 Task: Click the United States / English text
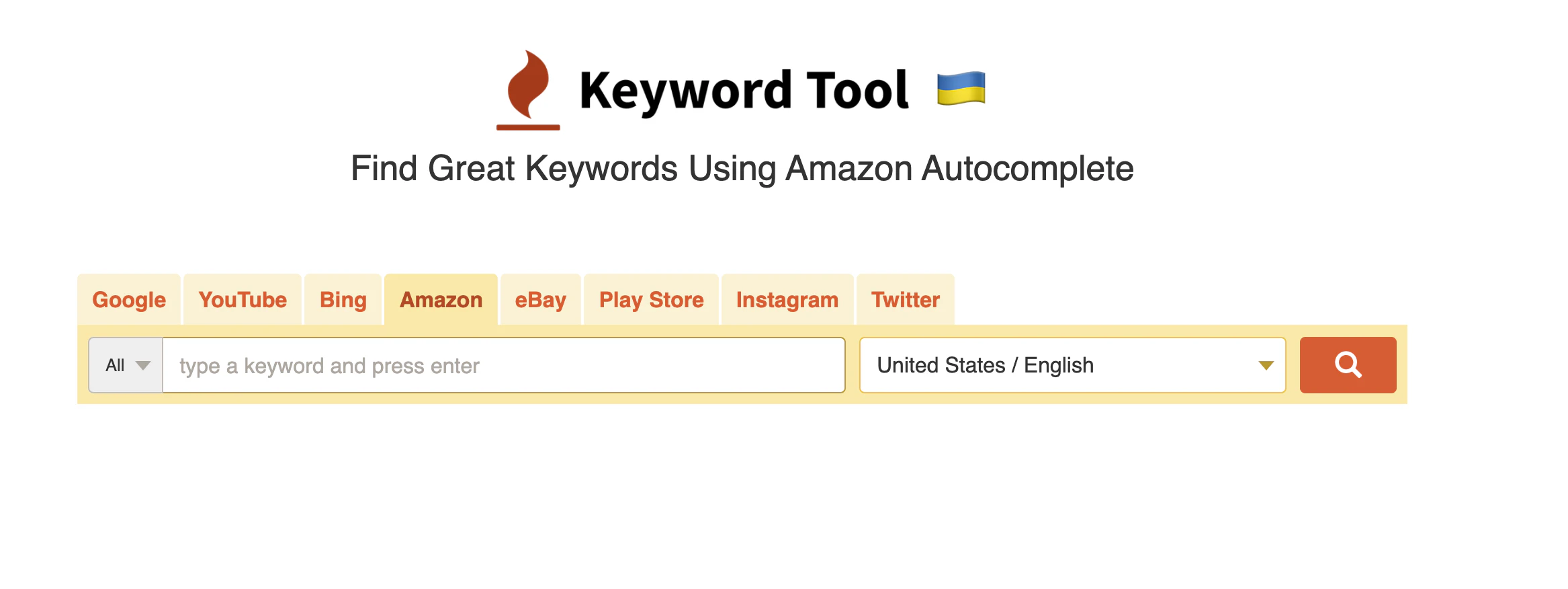pyautogui.click(x=985, y=365)
